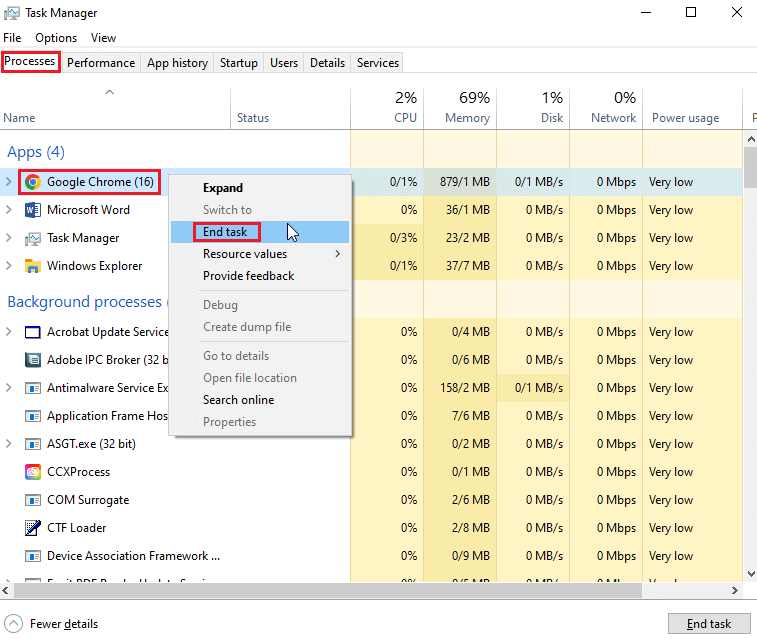
Task: Expand the Windows Explorer process group
Action: 9,266
